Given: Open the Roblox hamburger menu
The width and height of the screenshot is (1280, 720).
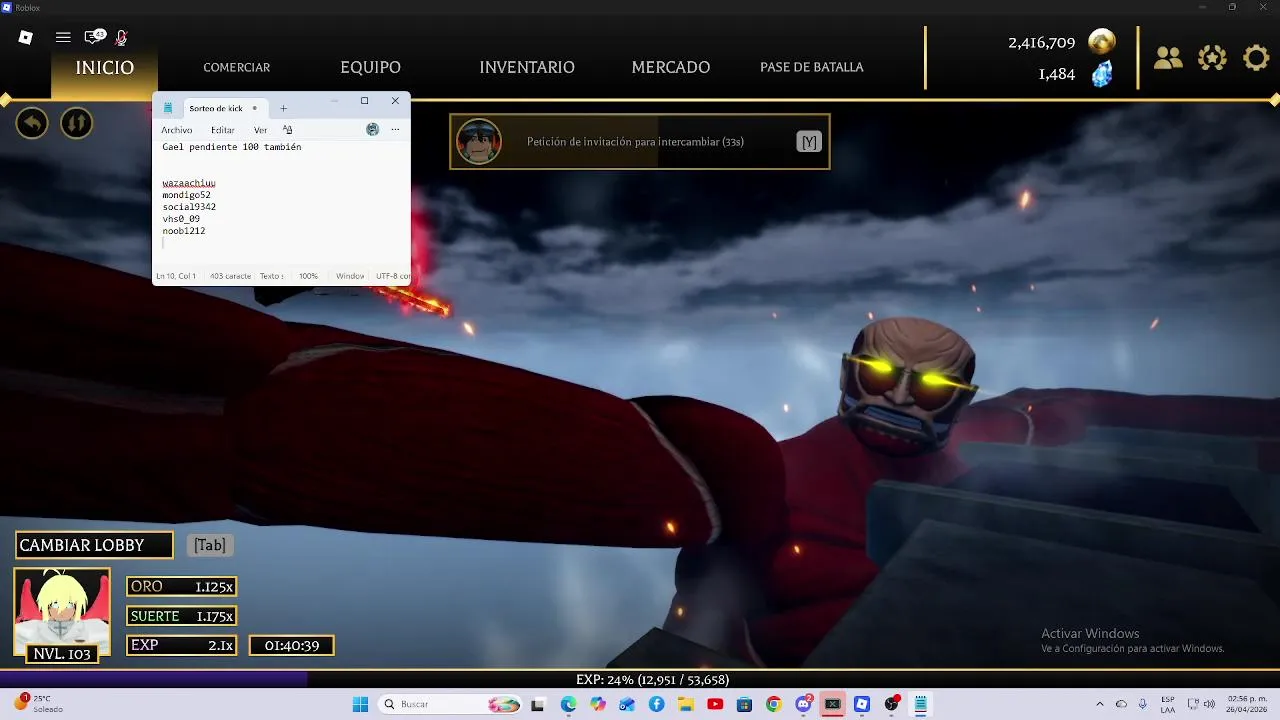Looking at the screenshot, I should (63, 37).
